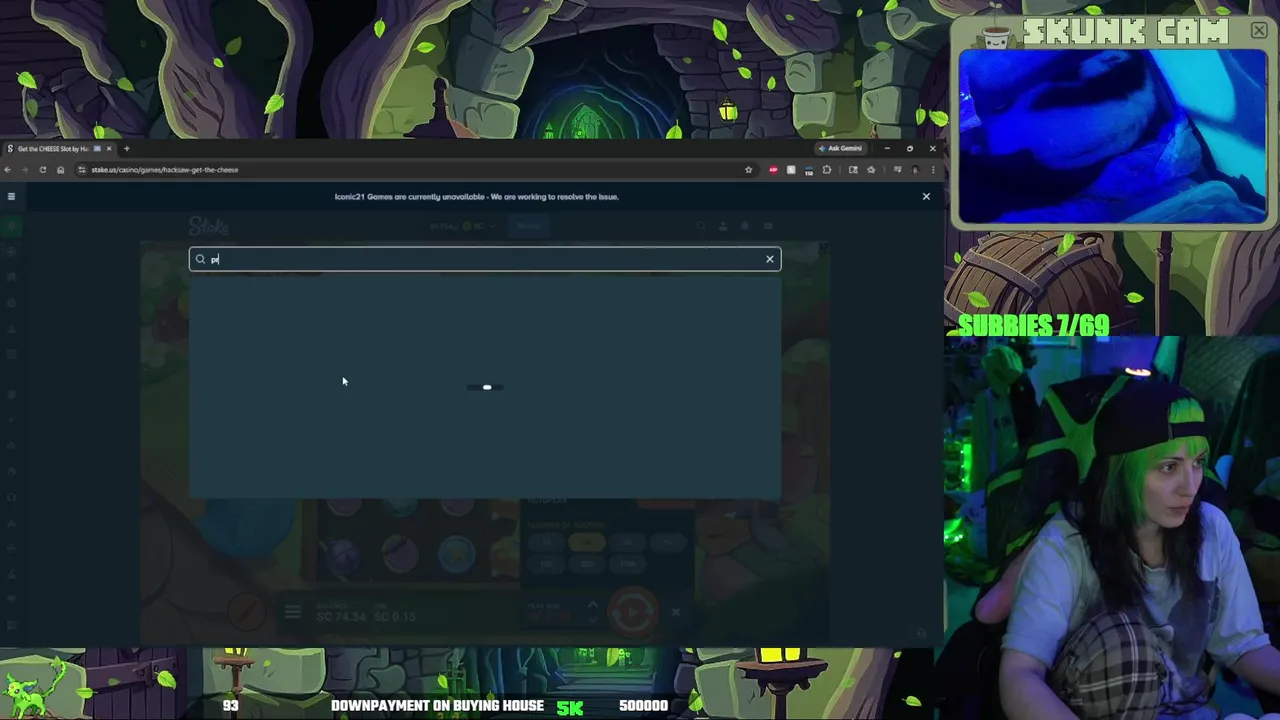Open the browser home page
Viewport: 1280px width, 720px height.
tap(60, 169)
